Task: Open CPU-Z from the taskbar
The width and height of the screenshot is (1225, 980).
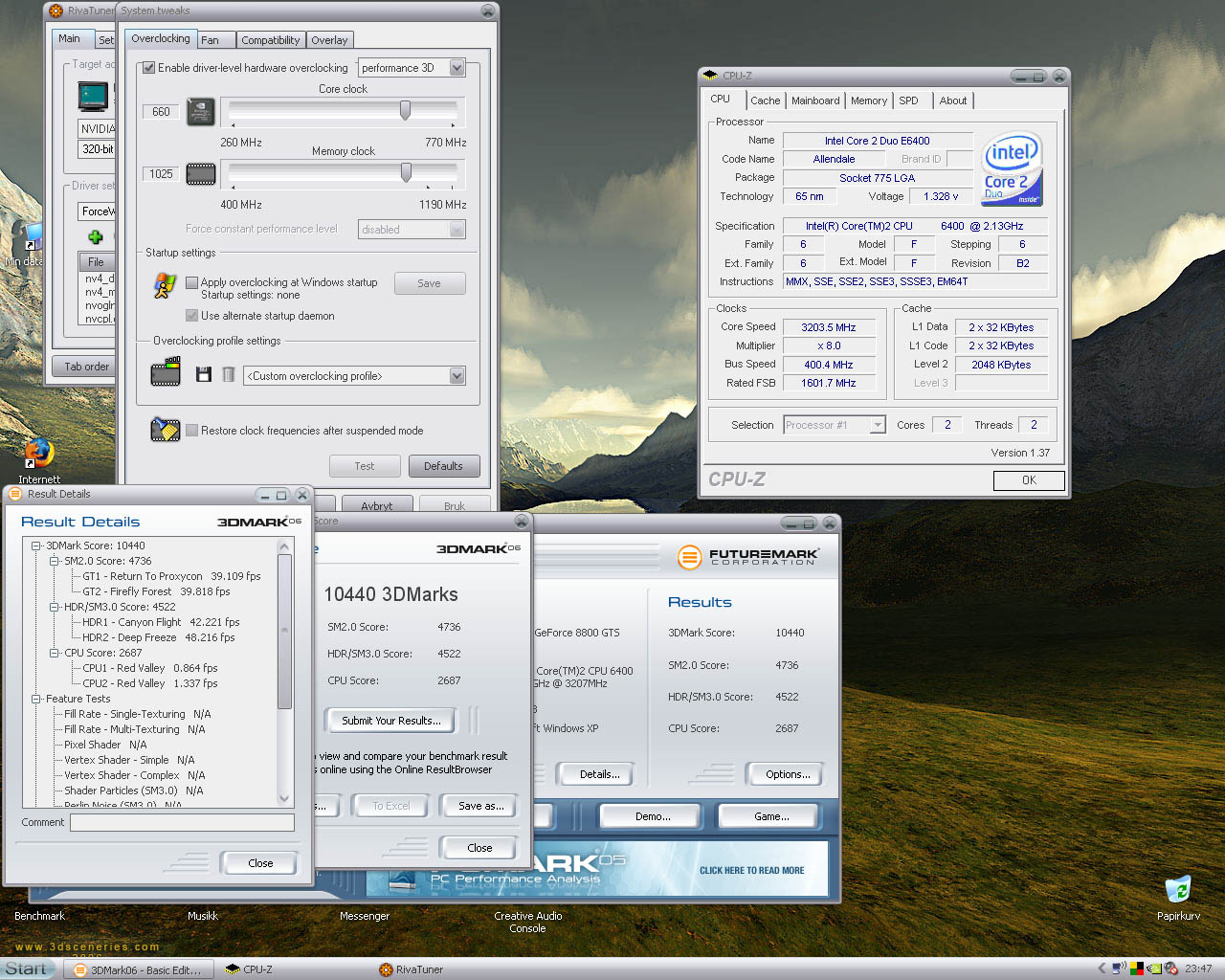Action: pyautogui.click(x=249, y=969)
